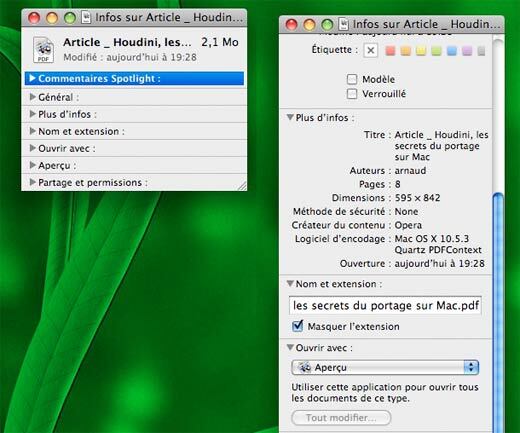Expand Nom et extension in the left window
520x433 pixels.
click(33, 131)
